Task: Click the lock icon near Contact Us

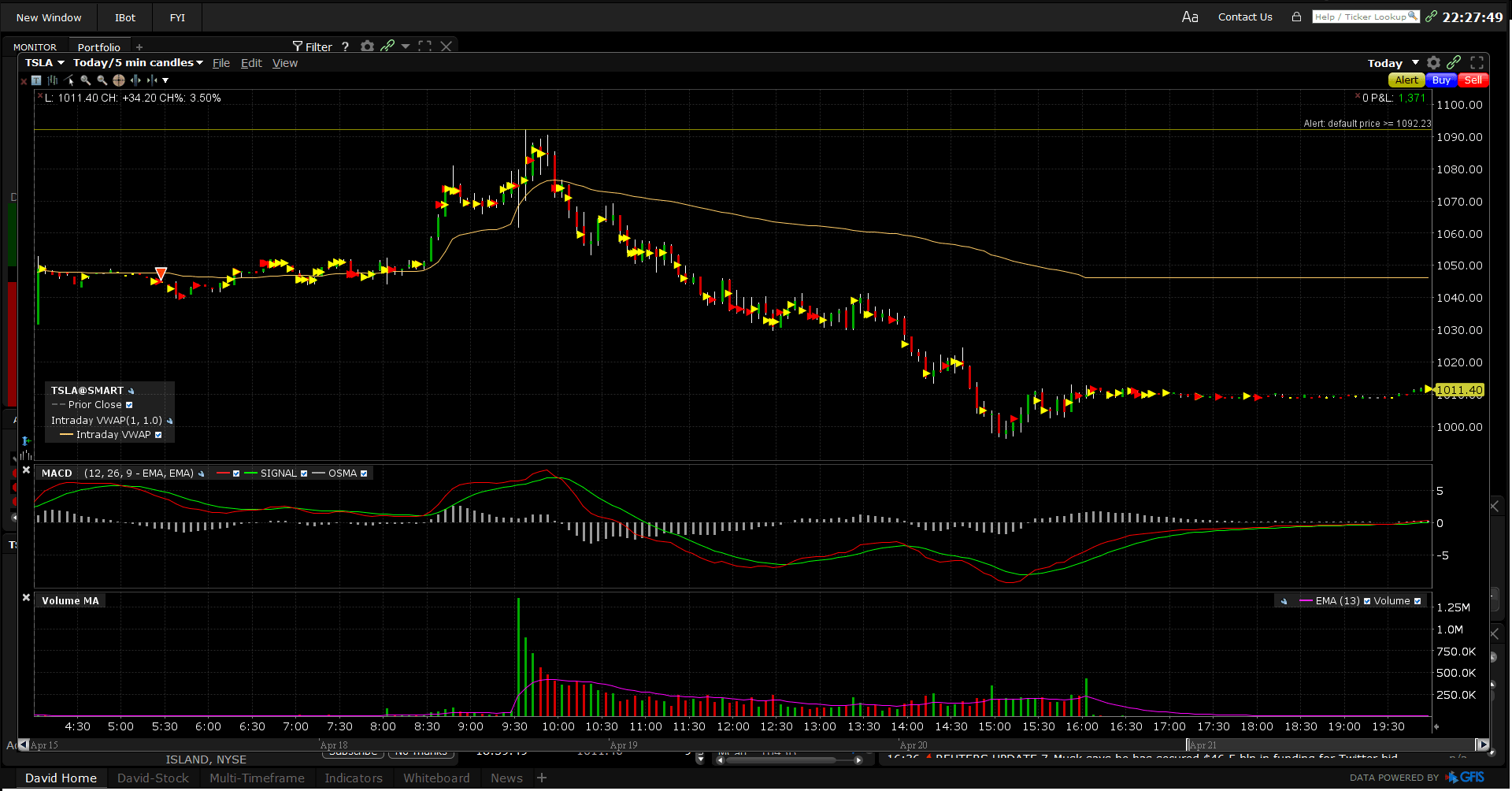Action: [x=1296, y=17]
